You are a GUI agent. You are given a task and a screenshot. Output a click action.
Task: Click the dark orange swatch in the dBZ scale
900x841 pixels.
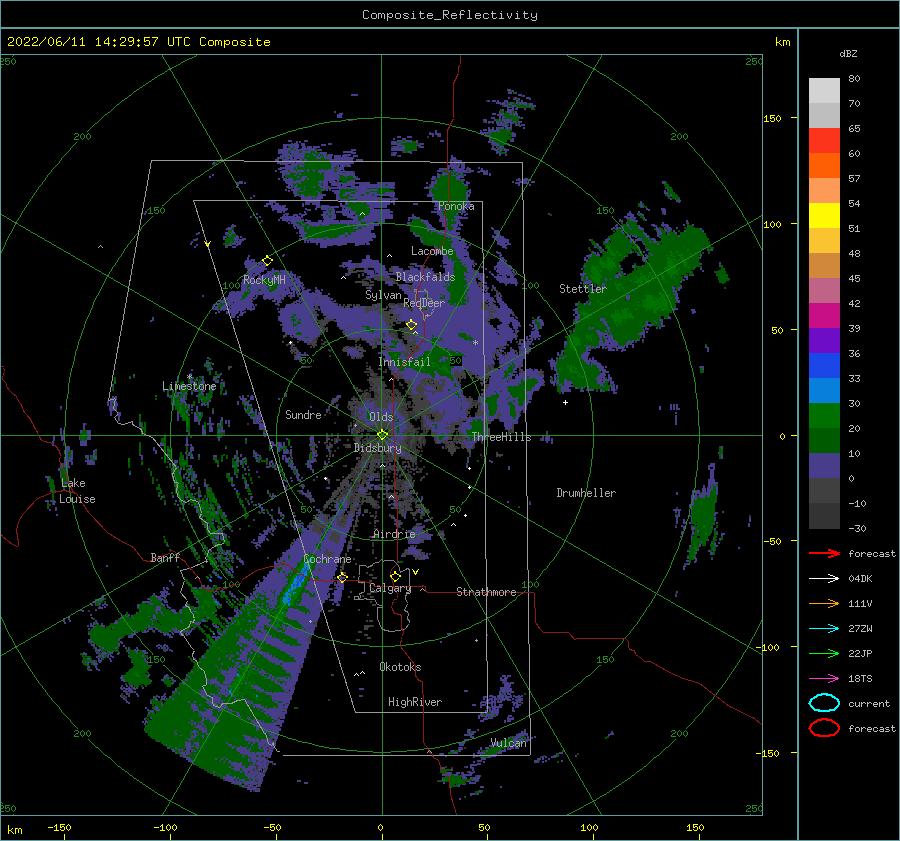tap(824, 166)
